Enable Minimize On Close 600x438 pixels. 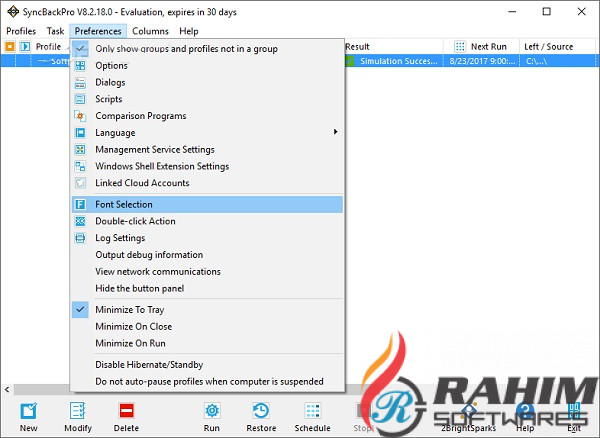pyautogui.click(x=207, y=326)
